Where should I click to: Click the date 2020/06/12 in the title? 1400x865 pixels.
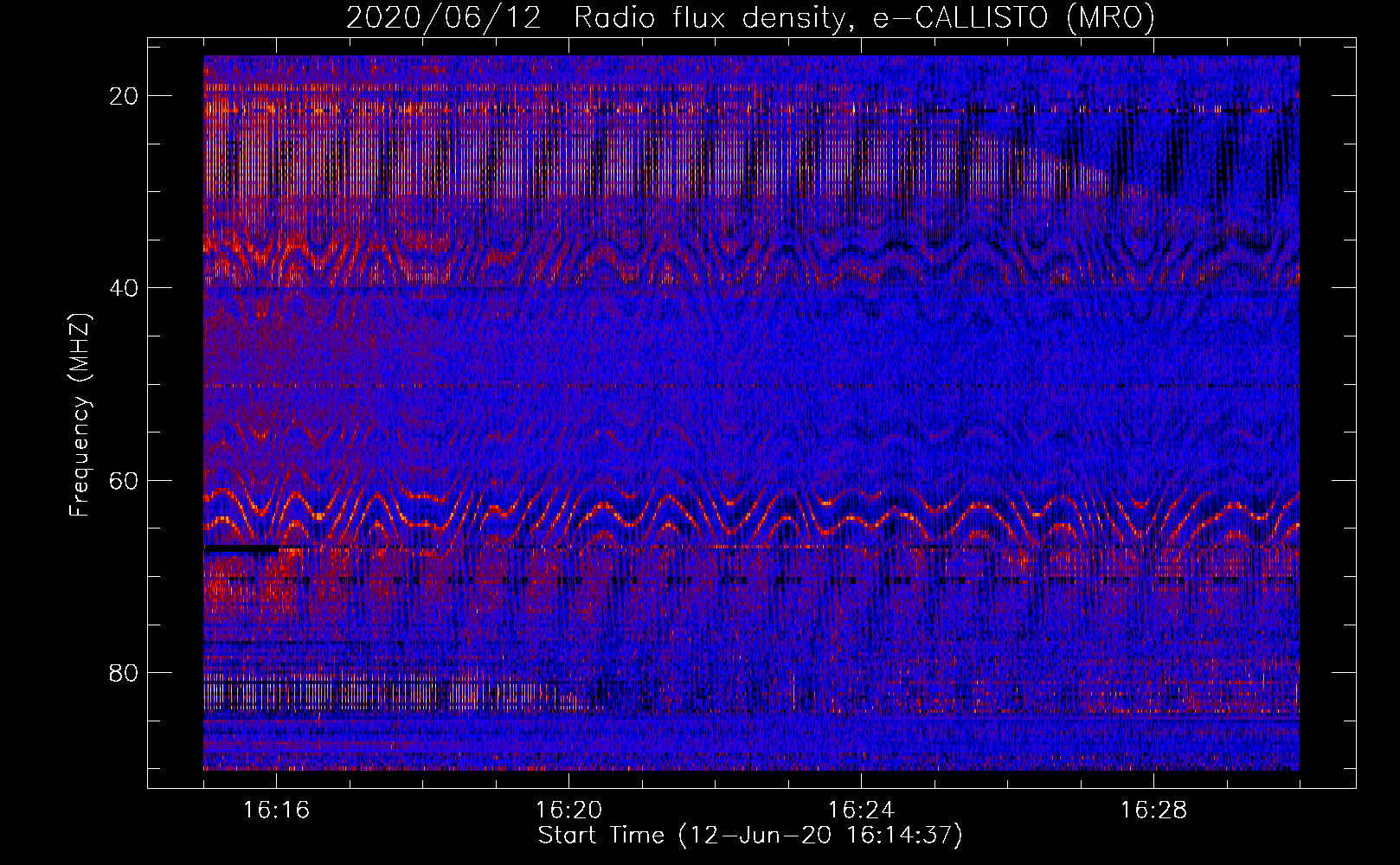click(x=443, y=18)
